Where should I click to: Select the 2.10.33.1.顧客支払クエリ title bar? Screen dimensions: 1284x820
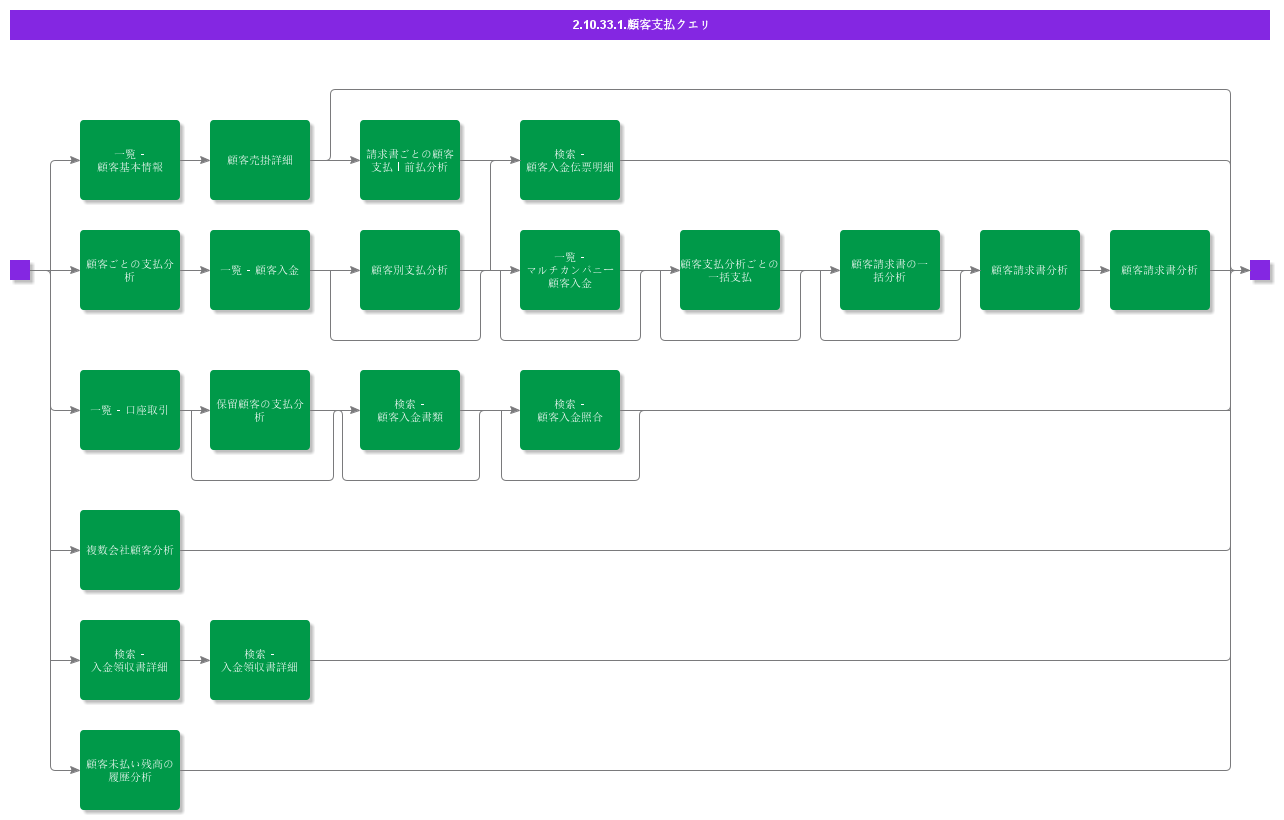pos(640,25)
